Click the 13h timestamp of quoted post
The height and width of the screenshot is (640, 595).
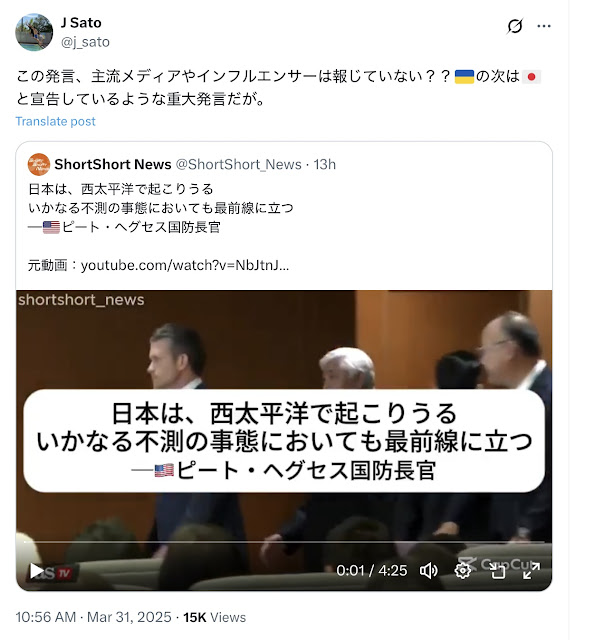click(324, 164)
